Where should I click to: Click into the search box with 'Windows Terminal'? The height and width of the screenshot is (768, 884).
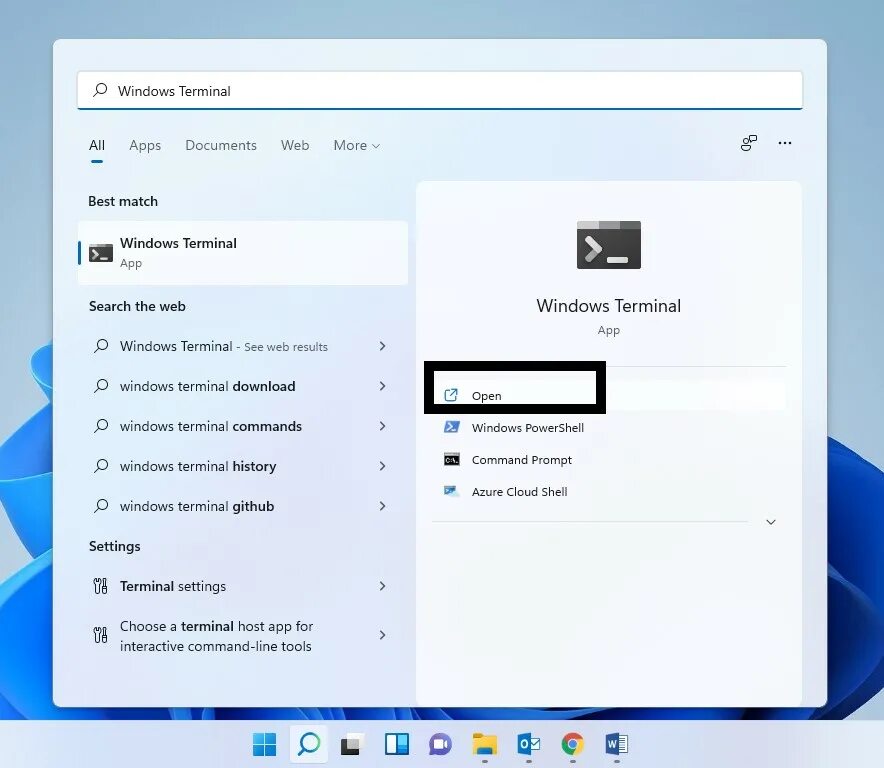pos(440,90)
